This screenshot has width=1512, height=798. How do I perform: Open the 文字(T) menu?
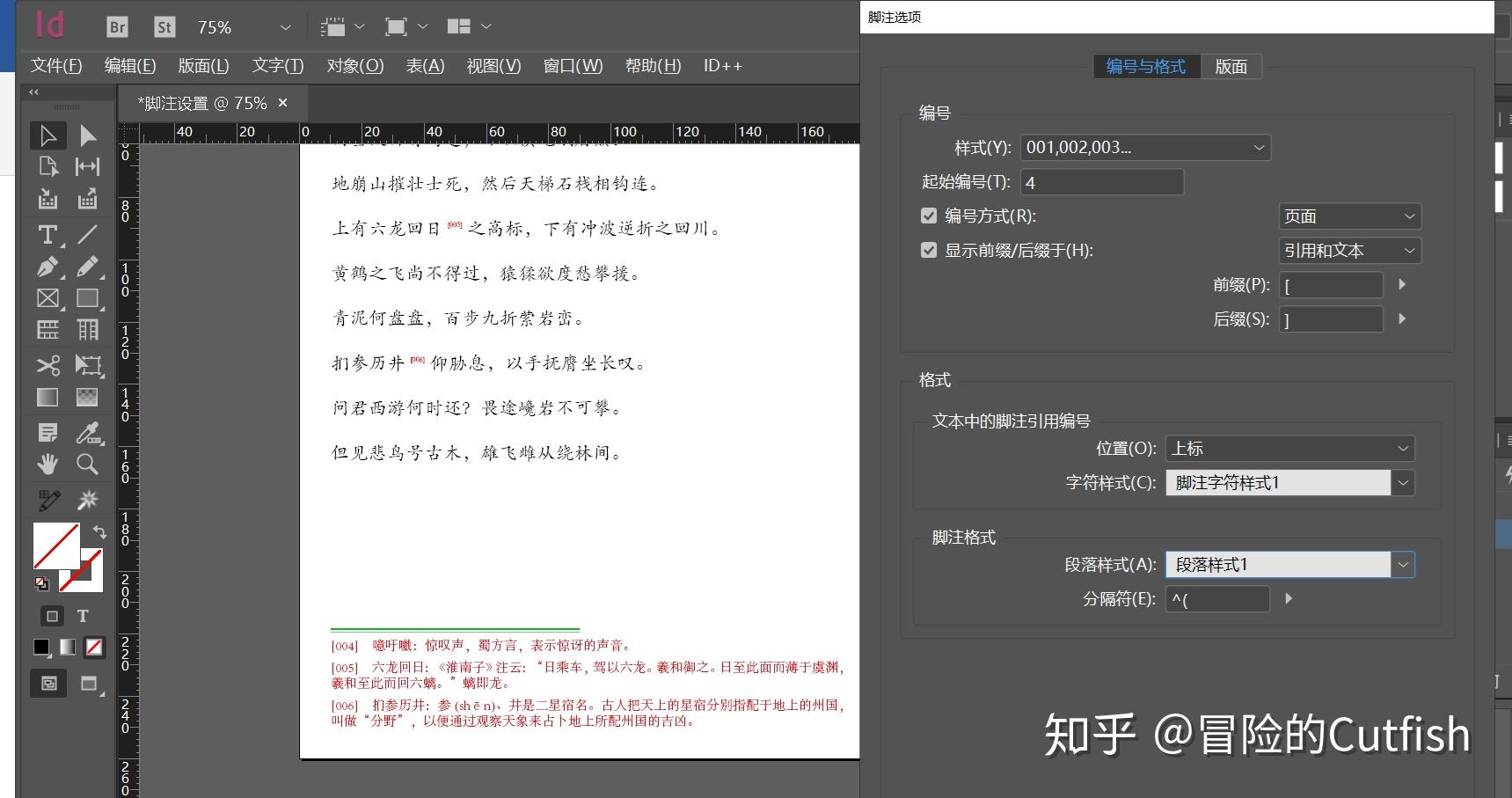[x=275, y=65]
